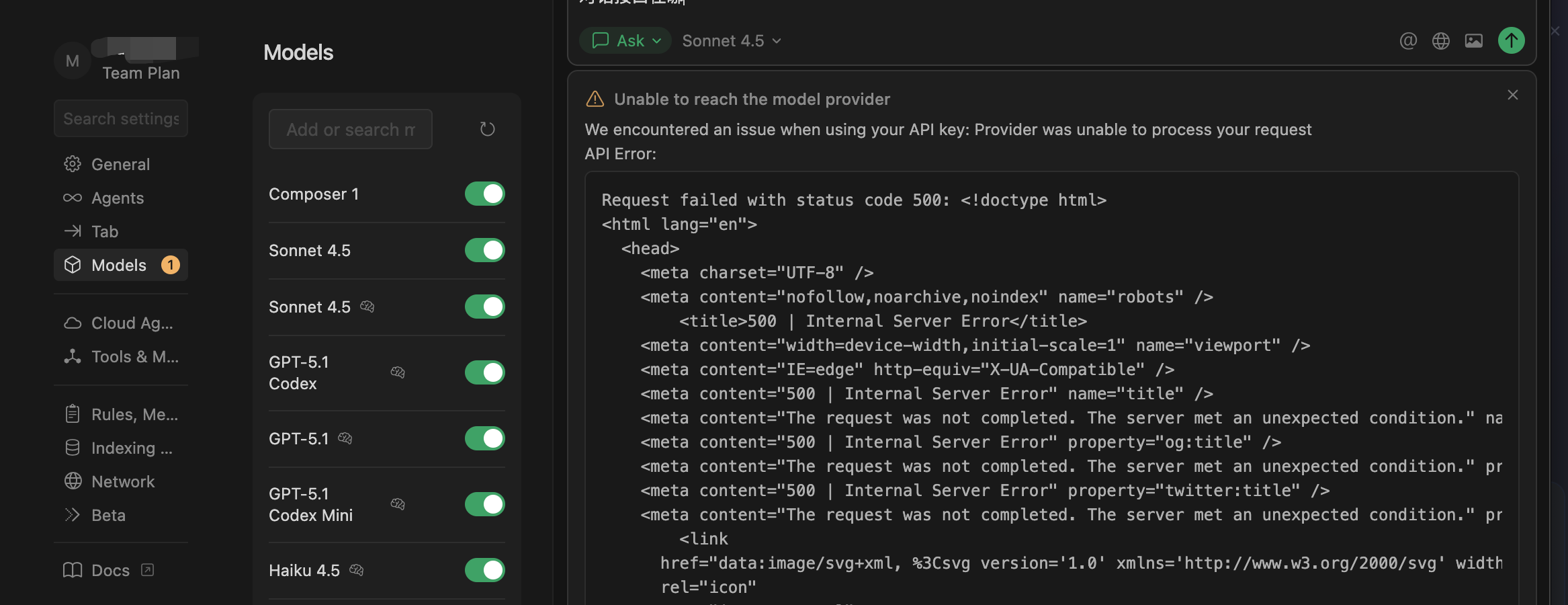The image size is (1568, 605).
Task: Click the globe web search icon in chat
Action: [1441, 41]
